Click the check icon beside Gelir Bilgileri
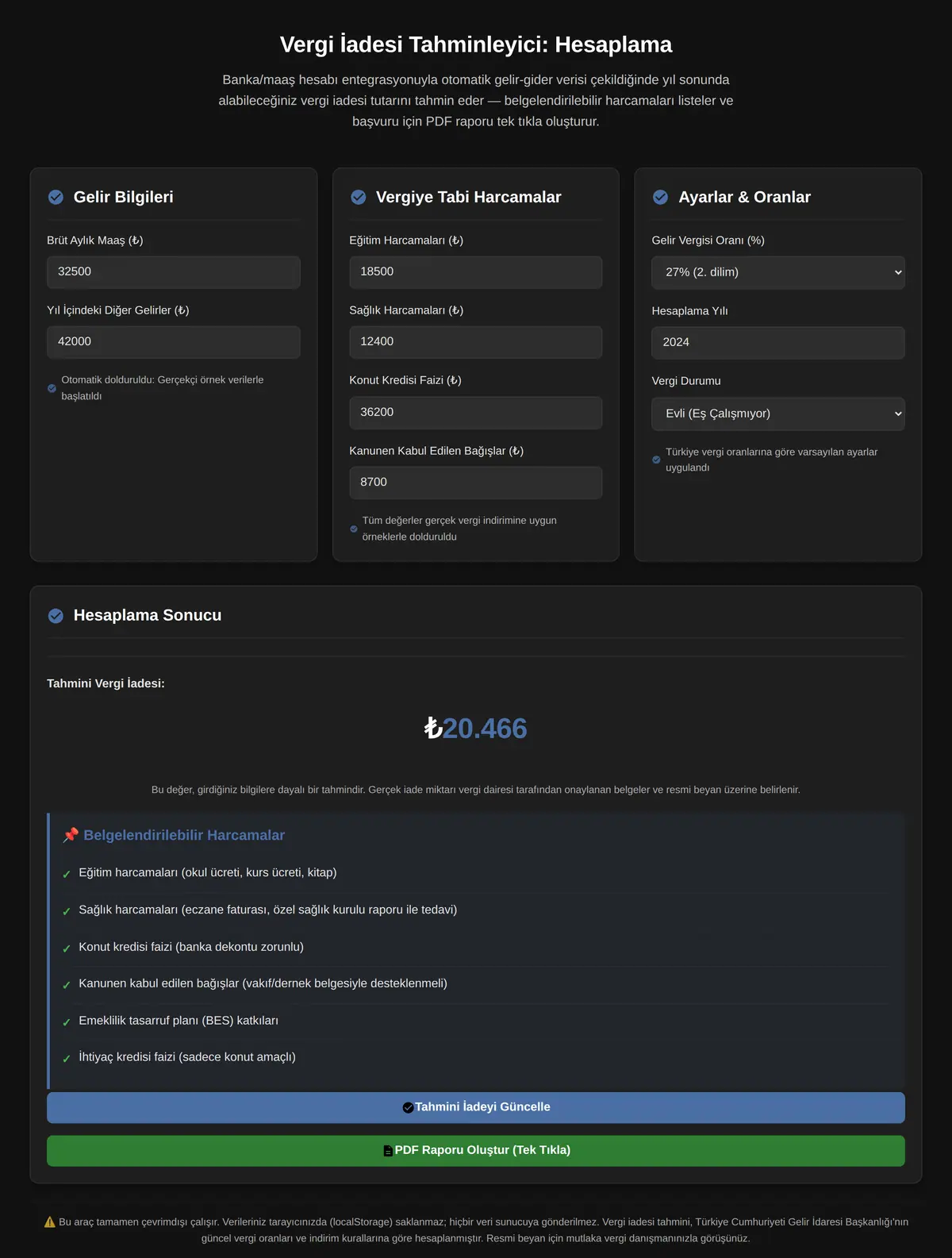 (x=56, y=197)
